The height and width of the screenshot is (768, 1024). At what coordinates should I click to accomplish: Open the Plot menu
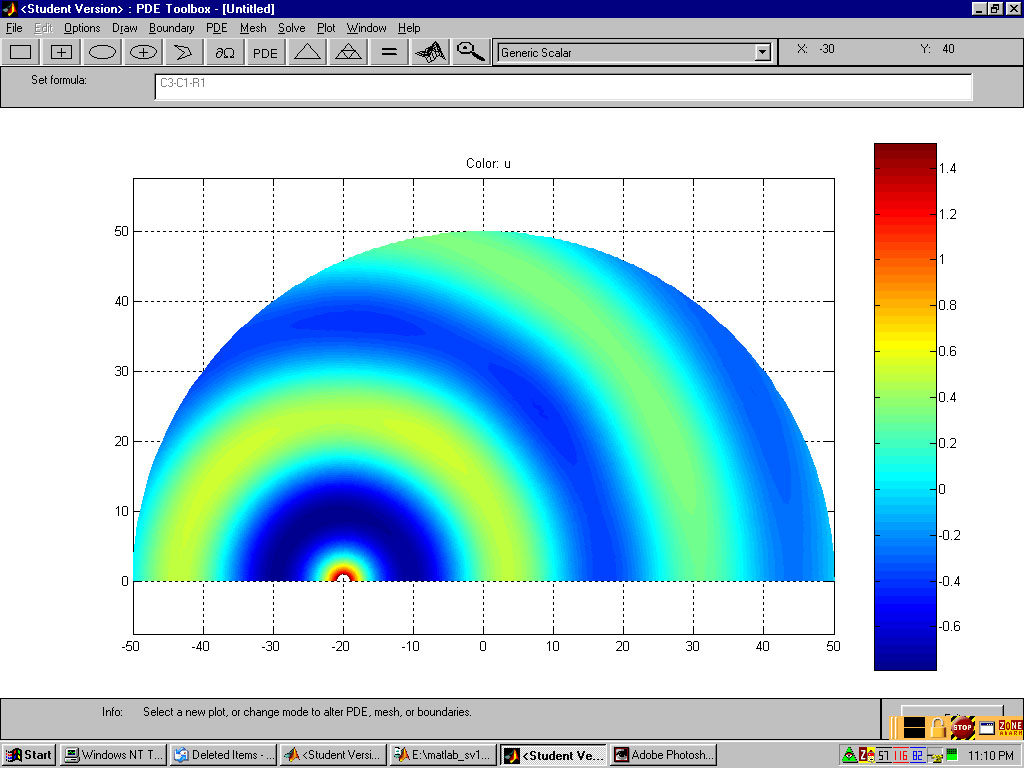[x=326, y=28]
